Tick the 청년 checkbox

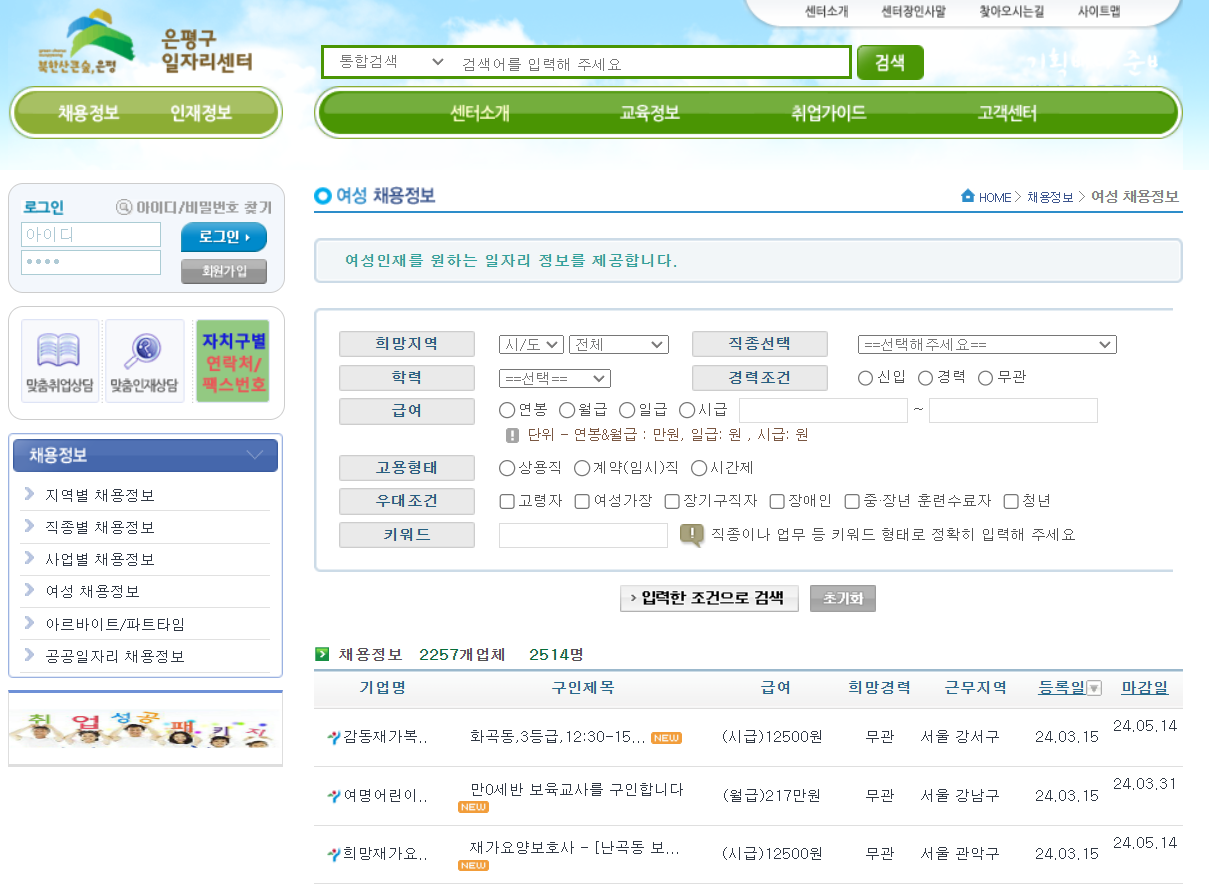[1011, 501]
